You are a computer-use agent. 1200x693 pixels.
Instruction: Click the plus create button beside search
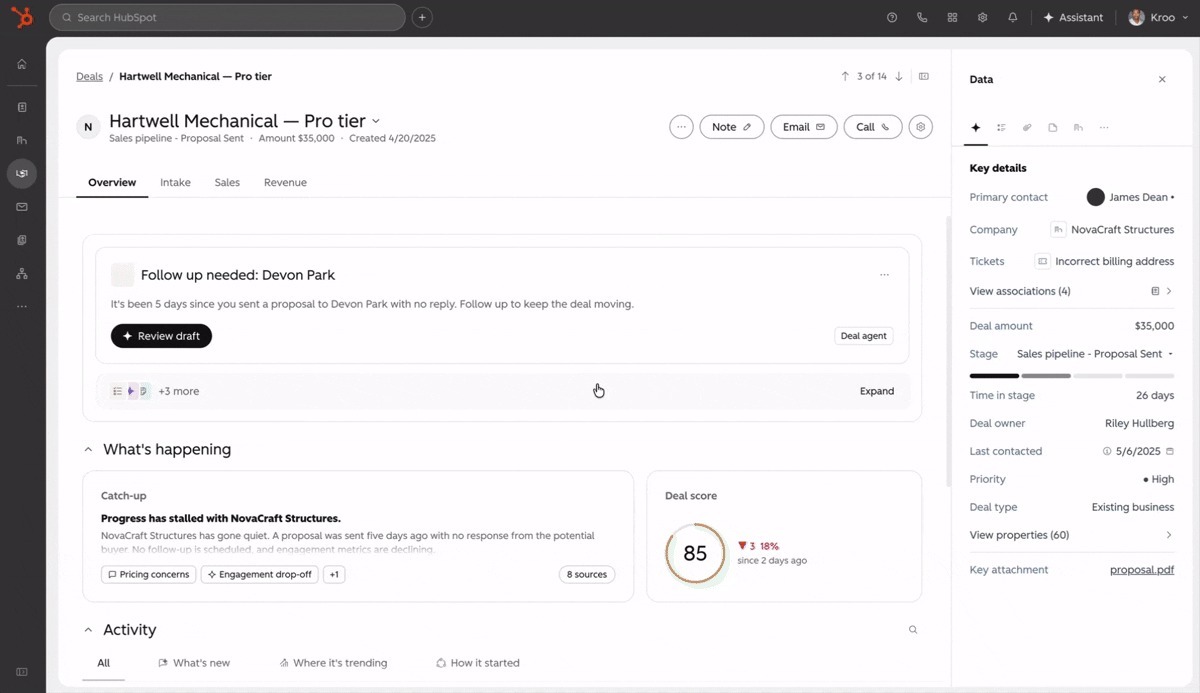tap(422, 17)
